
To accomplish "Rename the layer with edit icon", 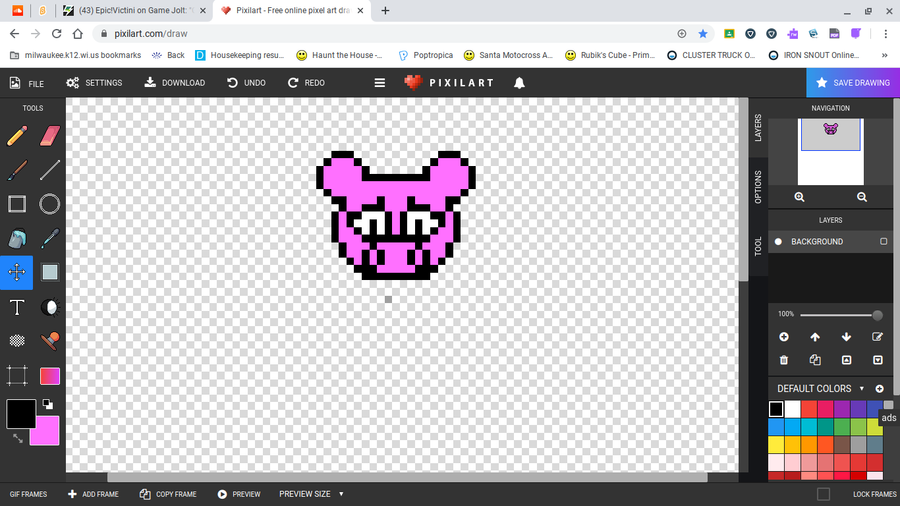I will tap(878, 337).
